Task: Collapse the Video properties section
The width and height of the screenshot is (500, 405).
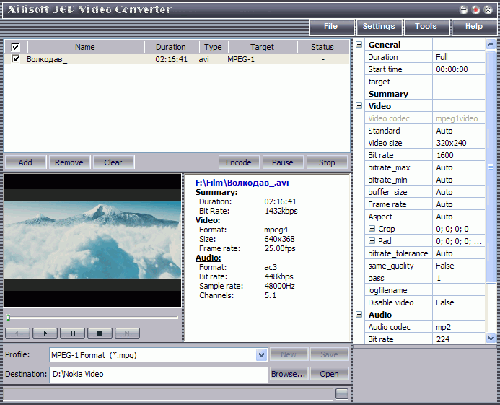Action: tap(359, 106)
